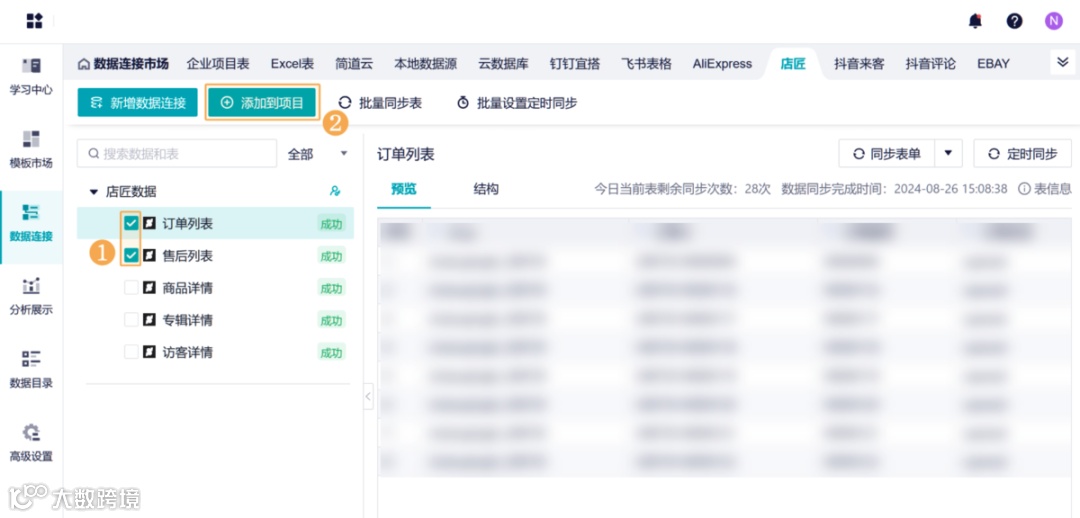
Task: Open the 数据连接市场 tab
Action: point(123,63)
